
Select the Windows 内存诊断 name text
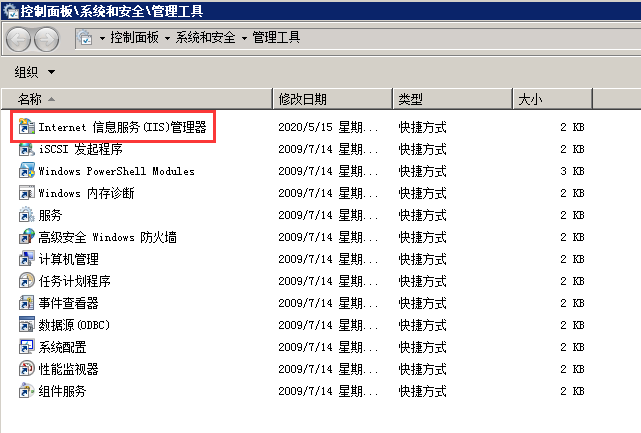[86, 193]
